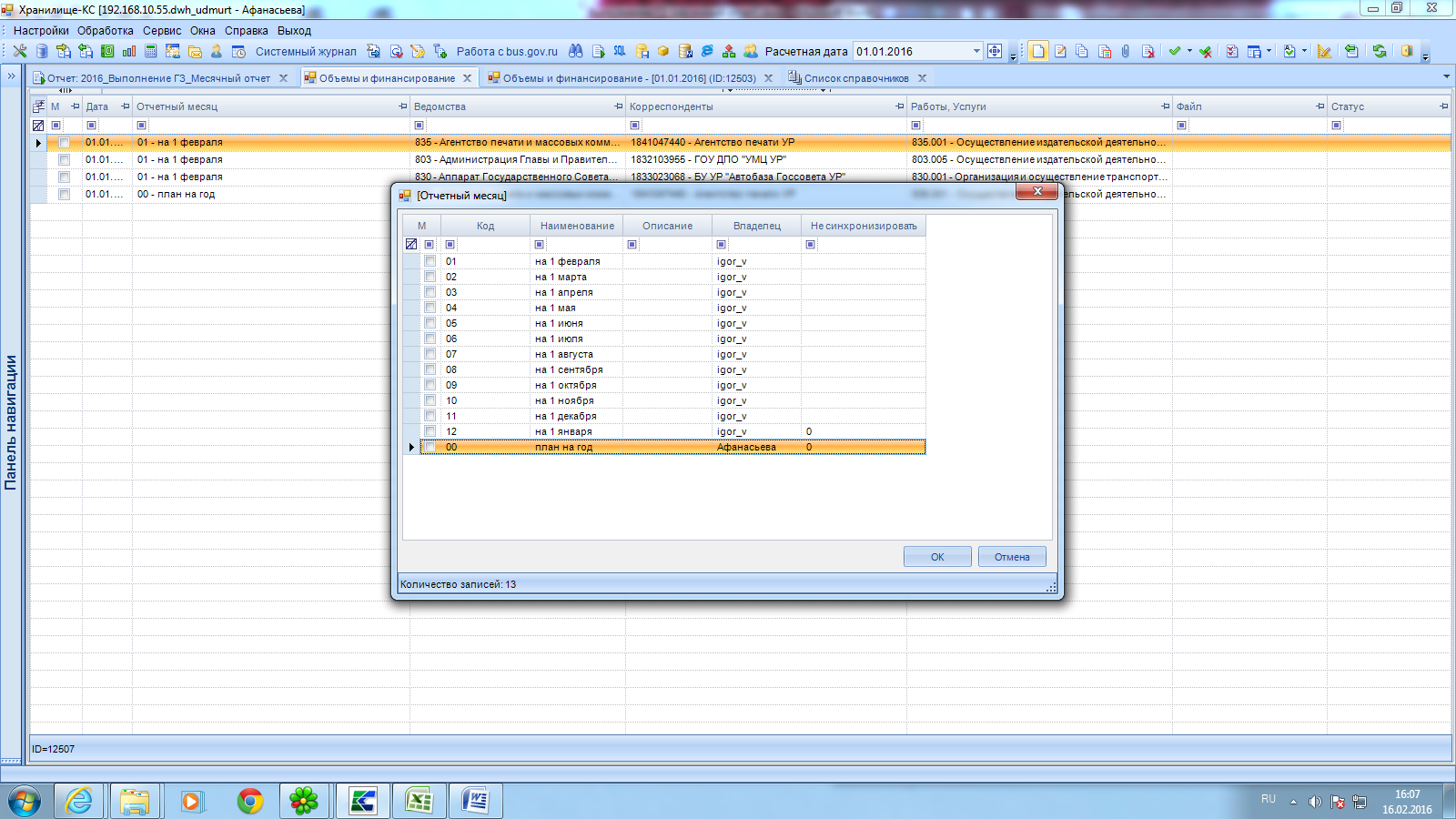Click the wrench settings tool icon

coord(19,52)
